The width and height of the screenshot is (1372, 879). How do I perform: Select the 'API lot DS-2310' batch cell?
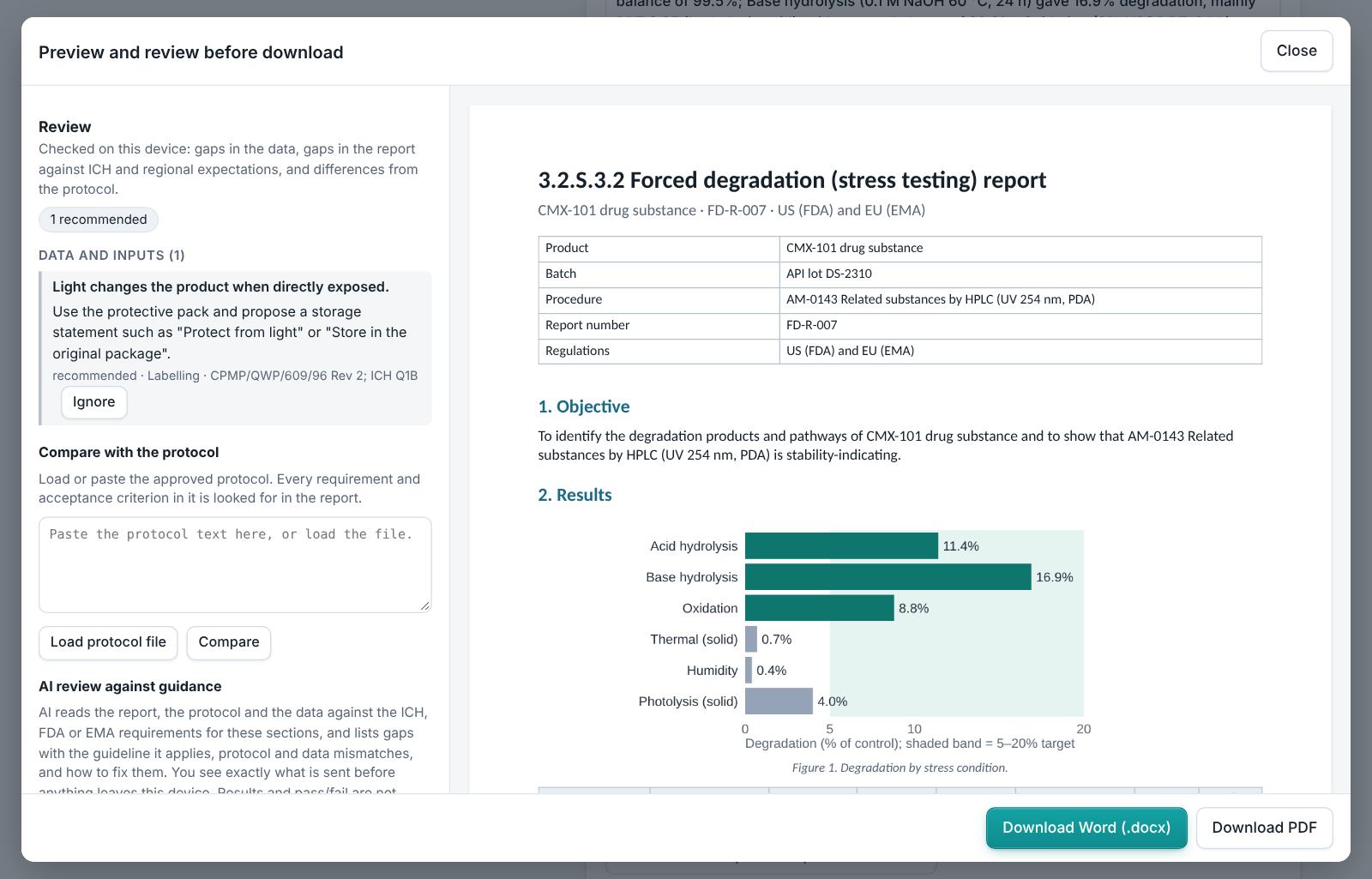(1020, 274)
